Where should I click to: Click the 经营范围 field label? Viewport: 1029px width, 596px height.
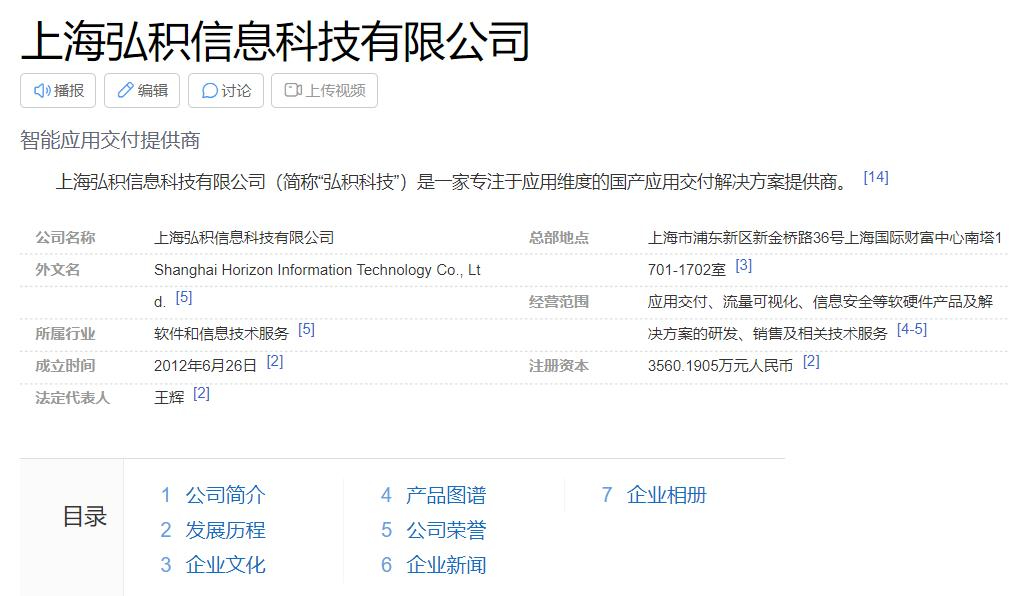point(559,302)
